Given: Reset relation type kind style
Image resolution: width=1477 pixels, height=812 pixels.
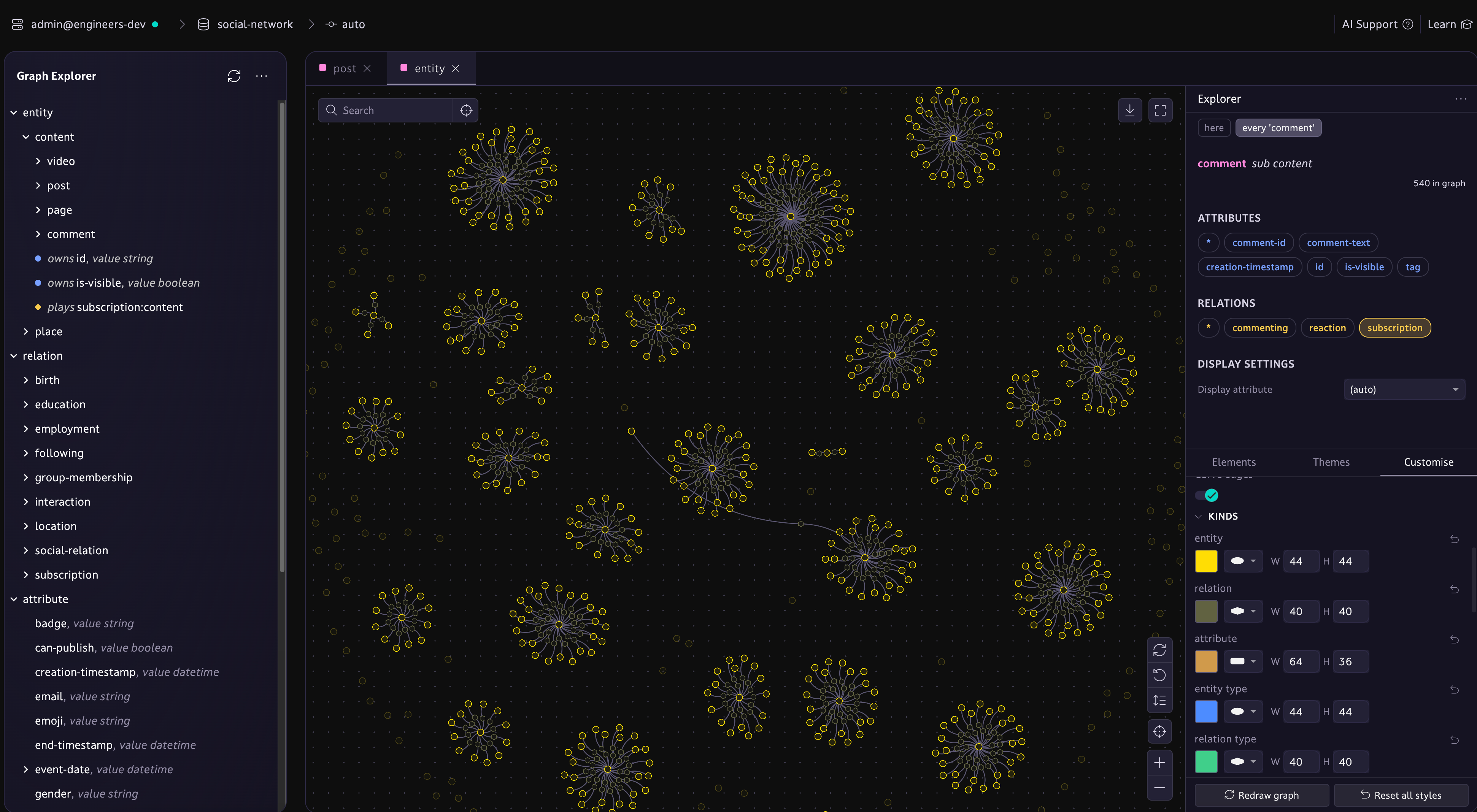Looking at the screenshot, I should (1455, 740).
